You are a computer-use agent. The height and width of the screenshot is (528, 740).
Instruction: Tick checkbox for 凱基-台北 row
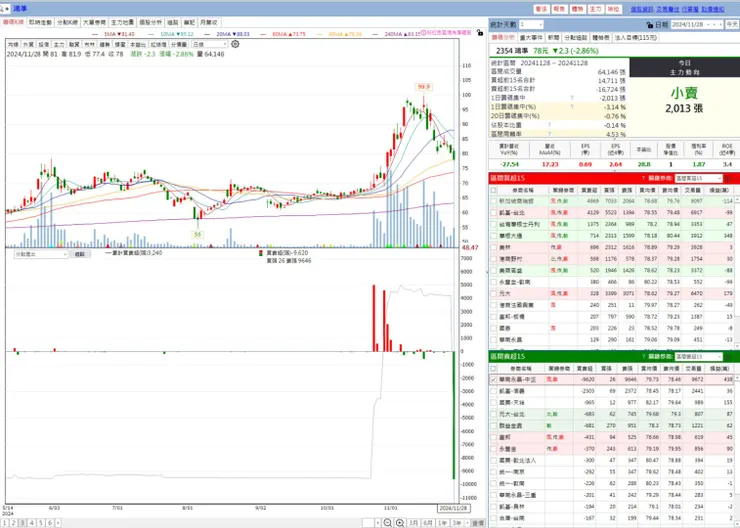point(494,212)
